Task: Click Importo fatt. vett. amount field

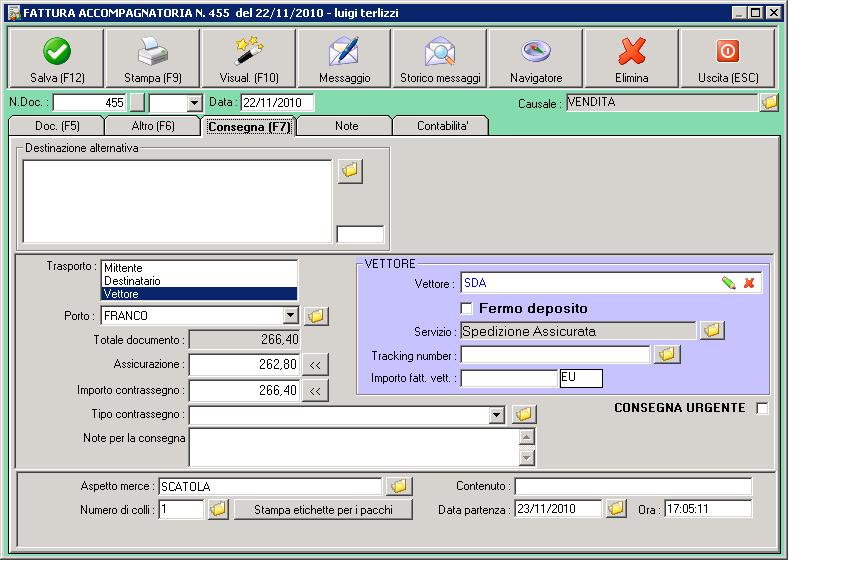Action: [509, 378]
